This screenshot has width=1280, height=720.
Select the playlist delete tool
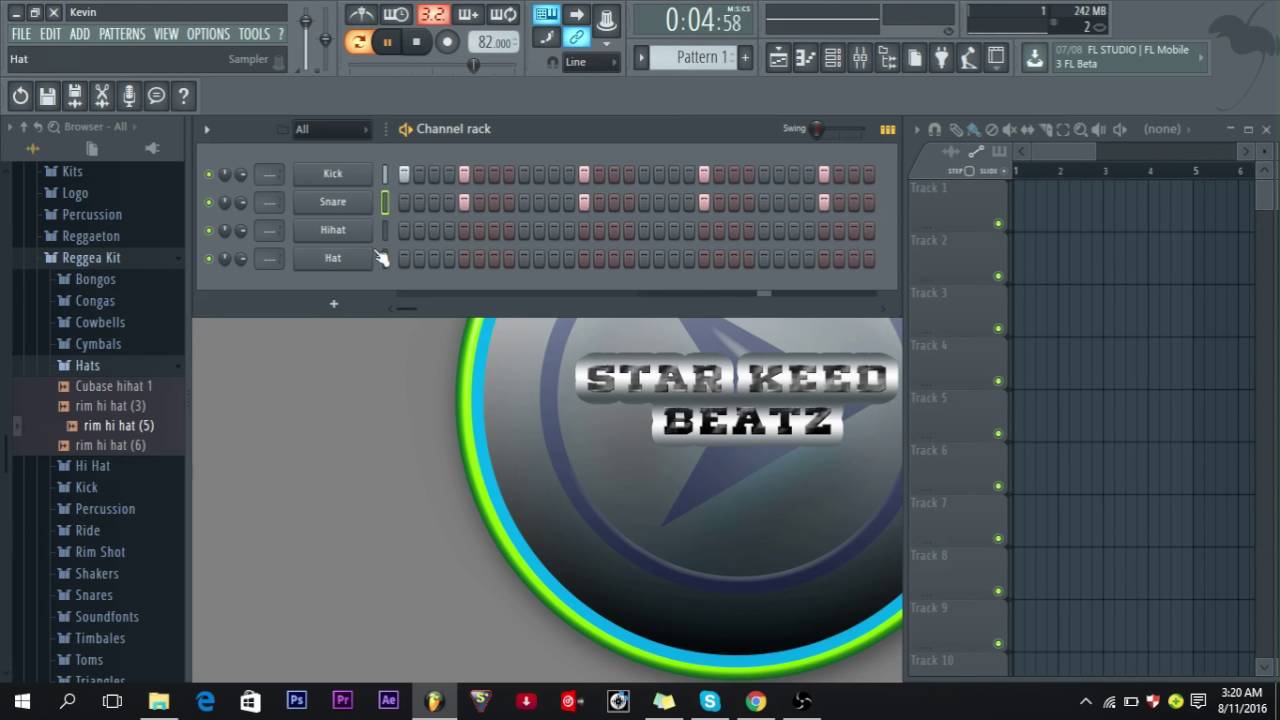[x=991, y=129]
